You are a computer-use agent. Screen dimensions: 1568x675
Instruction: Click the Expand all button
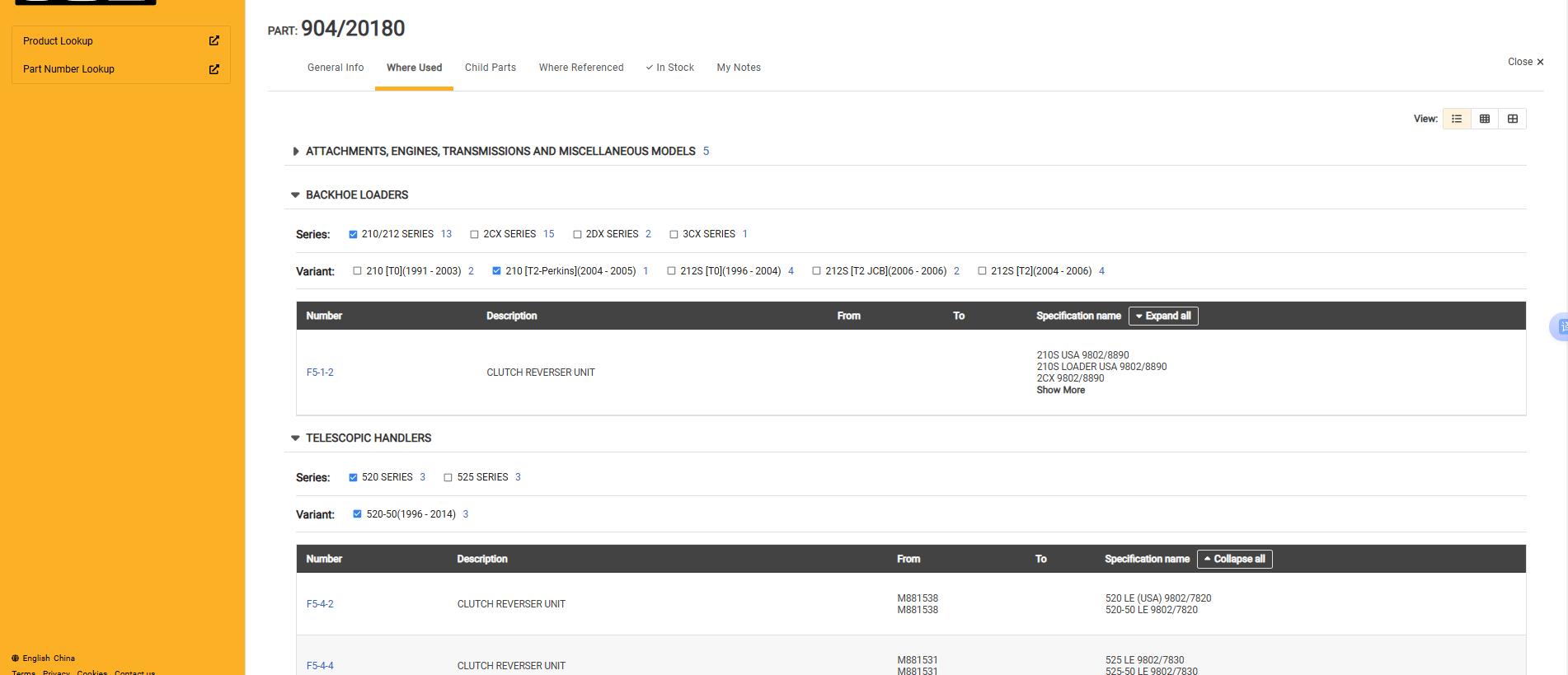tap(1162, 316)
